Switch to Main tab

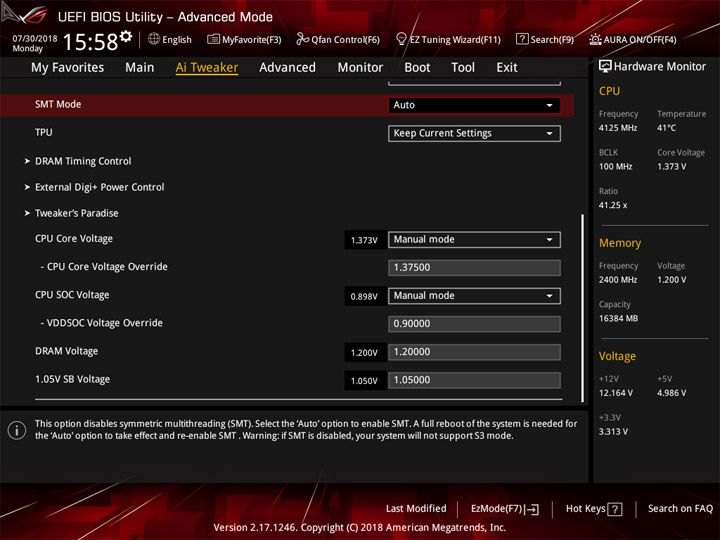pos(140,68)
